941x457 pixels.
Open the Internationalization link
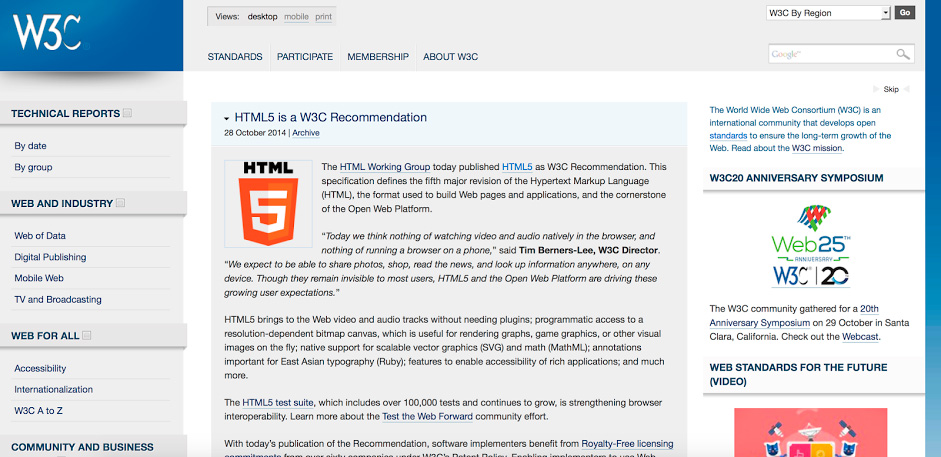pos(53,389)
